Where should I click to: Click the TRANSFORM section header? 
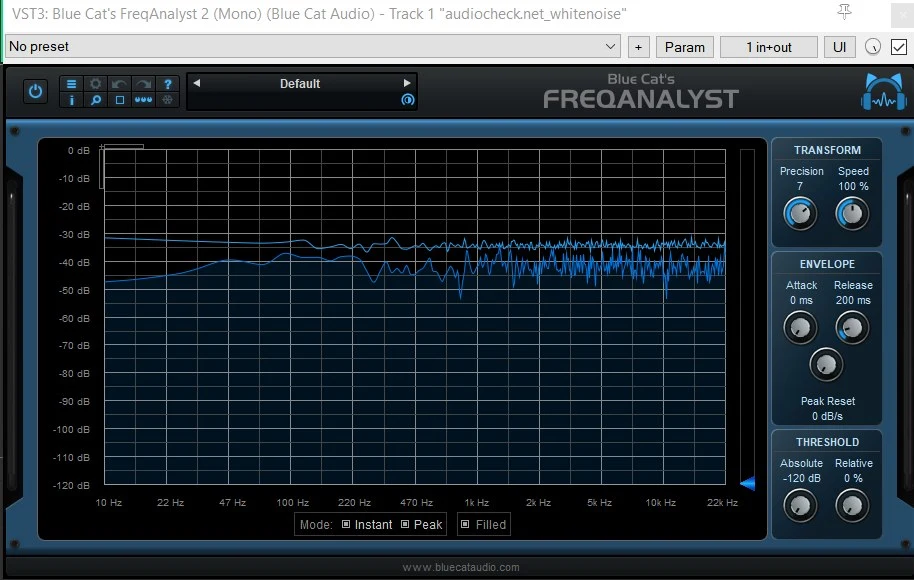[827, 150]
